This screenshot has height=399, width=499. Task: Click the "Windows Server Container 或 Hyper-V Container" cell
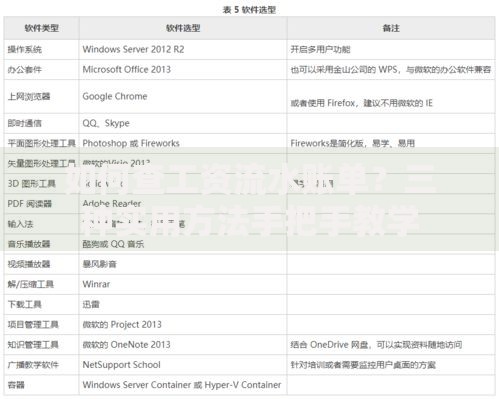182,385
